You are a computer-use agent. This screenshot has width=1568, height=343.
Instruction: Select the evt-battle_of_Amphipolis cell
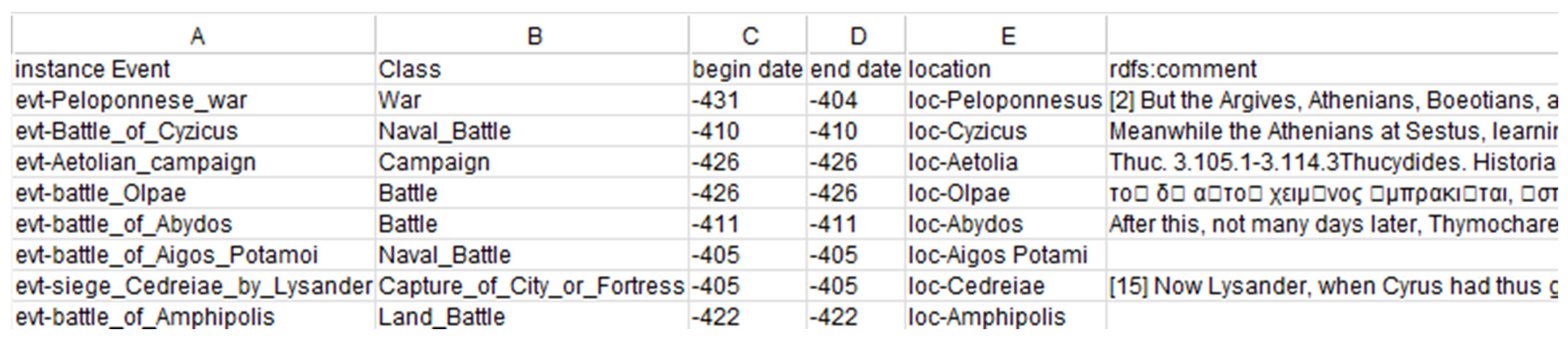tap(194, 317)
